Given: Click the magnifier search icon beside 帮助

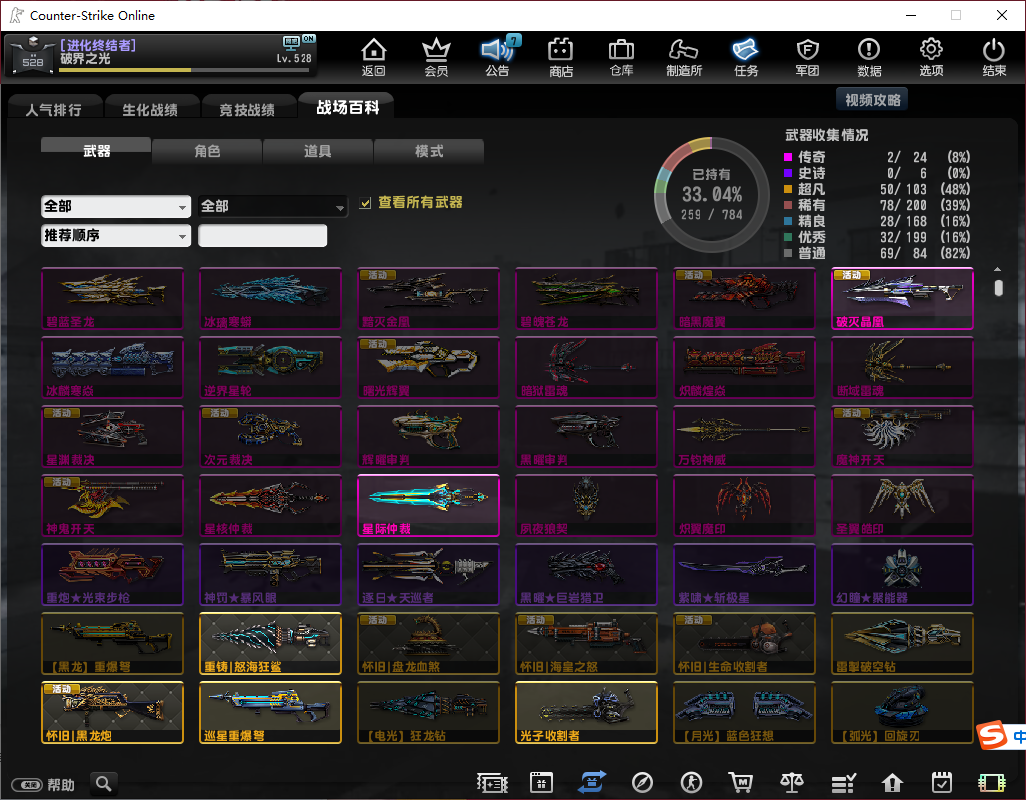Looking at the screenshot, I should (x=103, y=783).
